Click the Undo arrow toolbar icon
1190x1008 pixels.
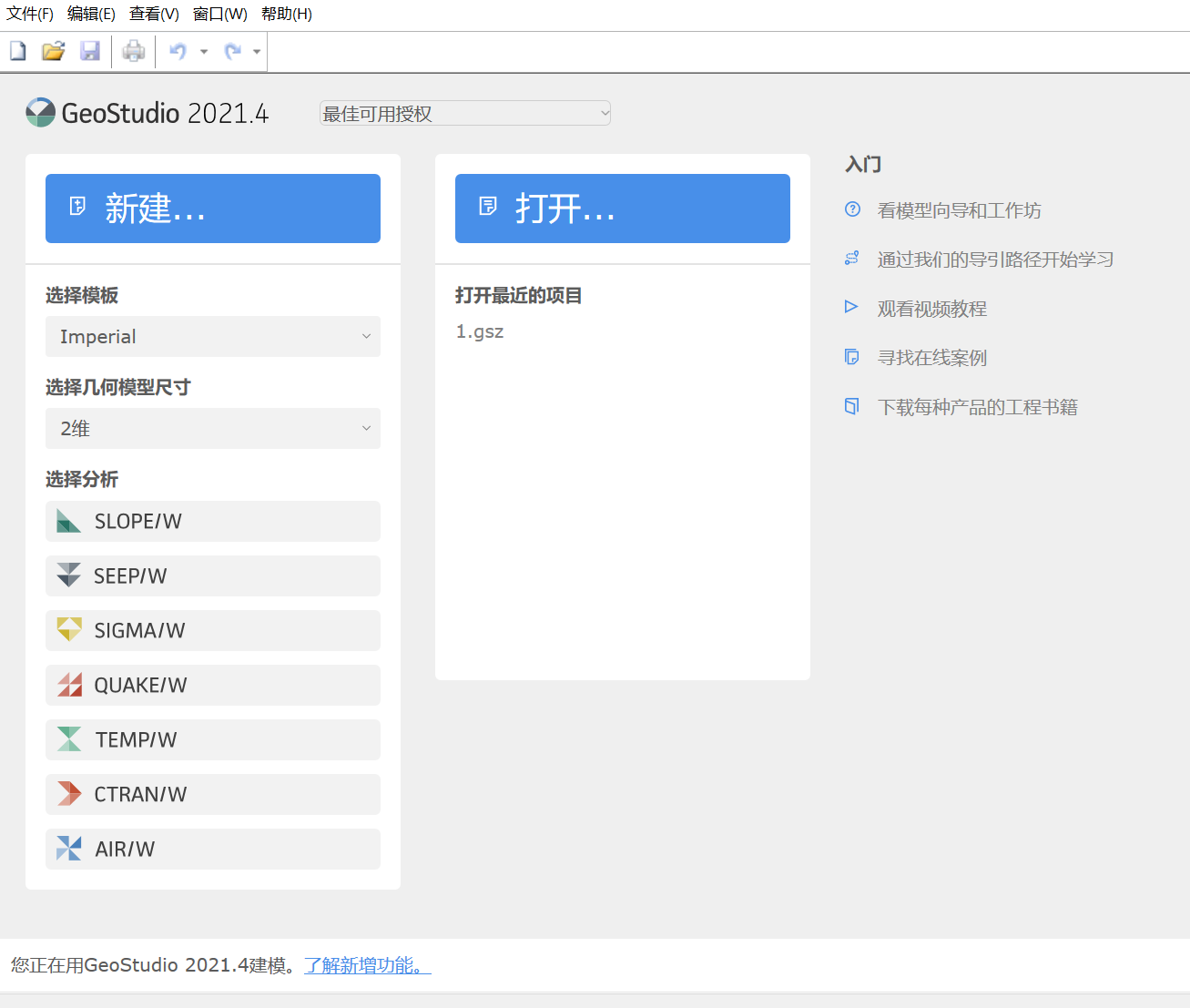[178, 51]
